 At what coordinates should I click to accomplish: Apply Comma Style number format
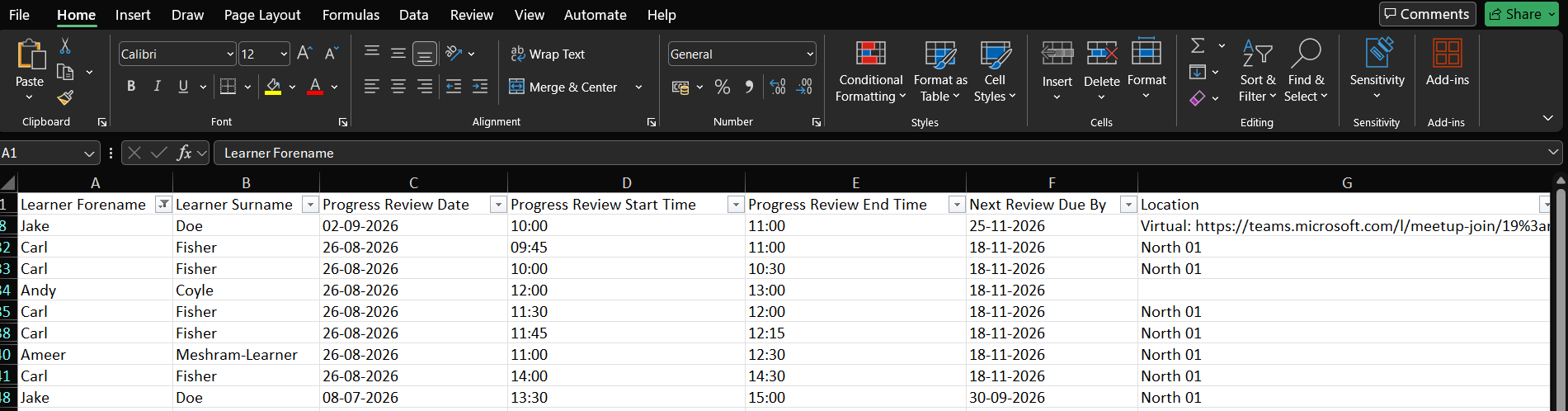click(x=749, y=87)
